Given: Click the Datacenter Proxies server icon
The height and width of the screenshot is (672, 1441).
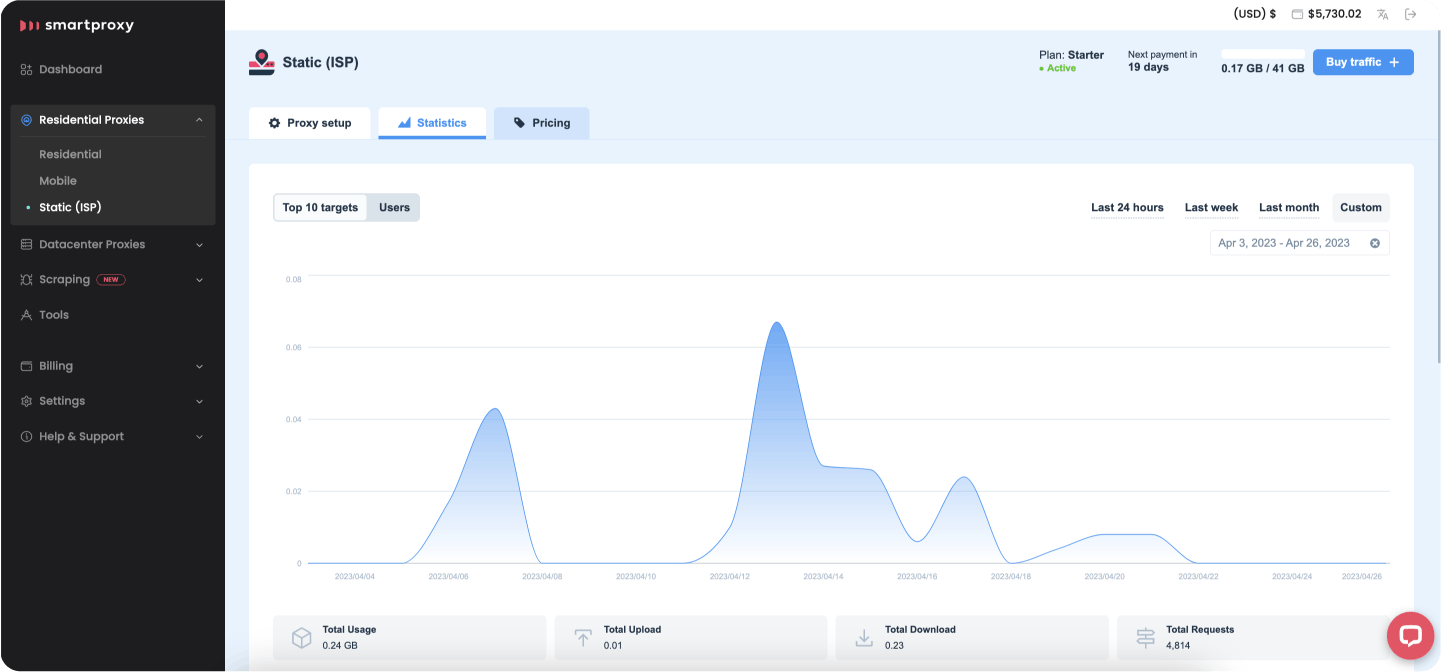Looking at the screenshot, I should pyautogui.click(x=27, y=244).
